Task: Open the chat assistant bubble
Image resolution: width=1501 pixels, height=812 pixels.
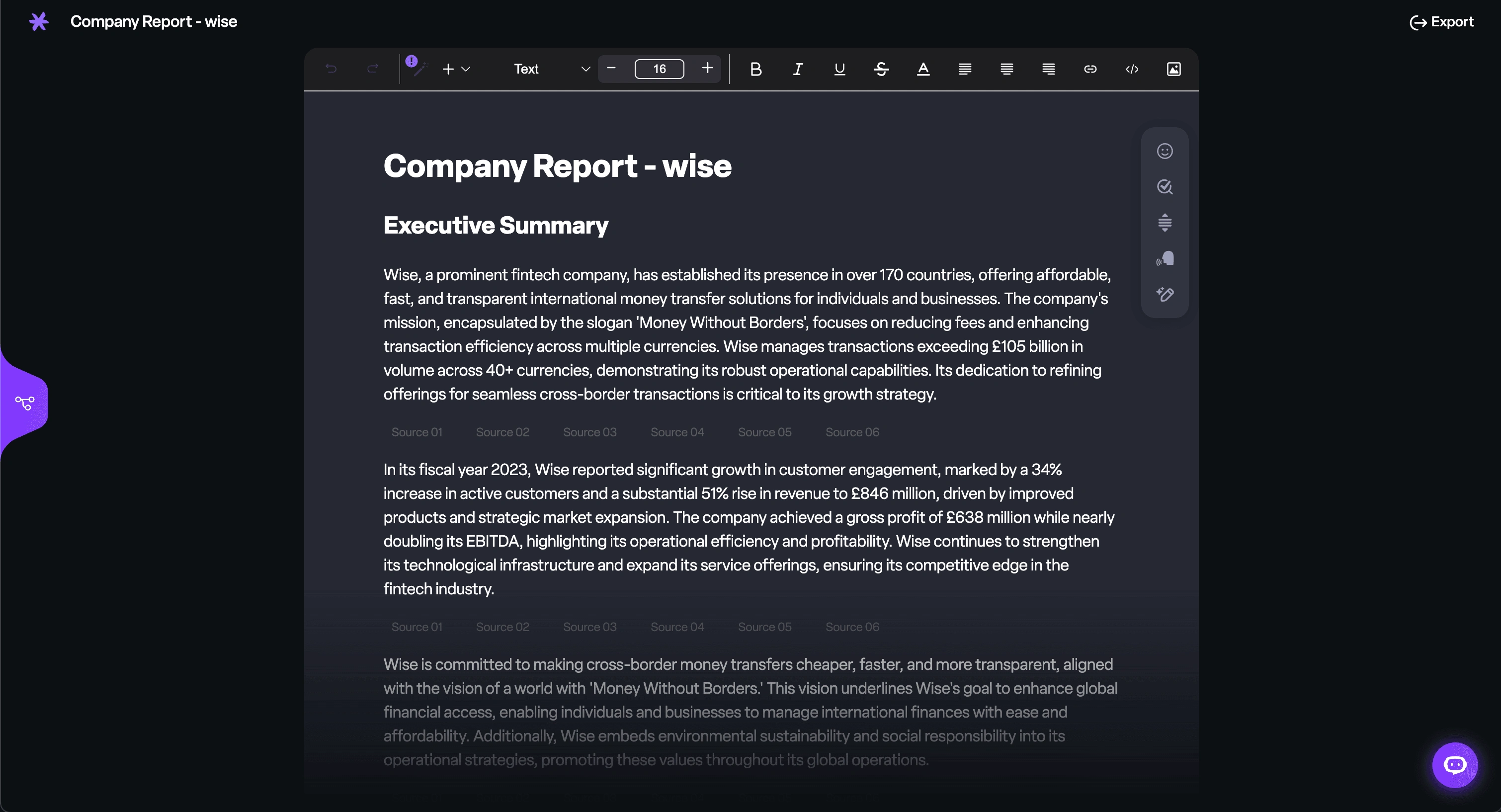Action: [1455, 765]
